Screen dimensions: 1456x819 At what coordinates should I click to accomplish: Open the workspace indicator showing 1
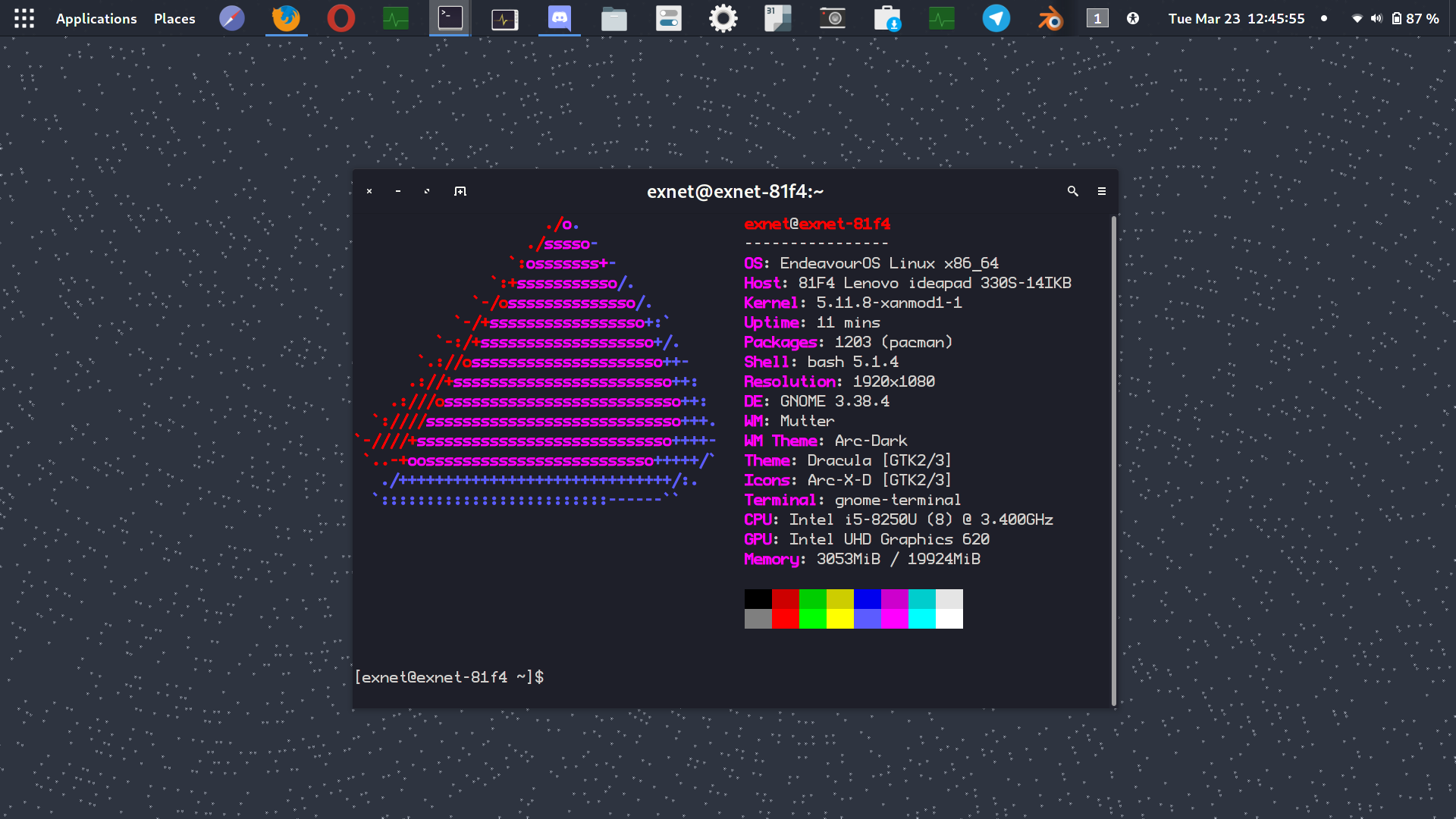pos(1097,18)
